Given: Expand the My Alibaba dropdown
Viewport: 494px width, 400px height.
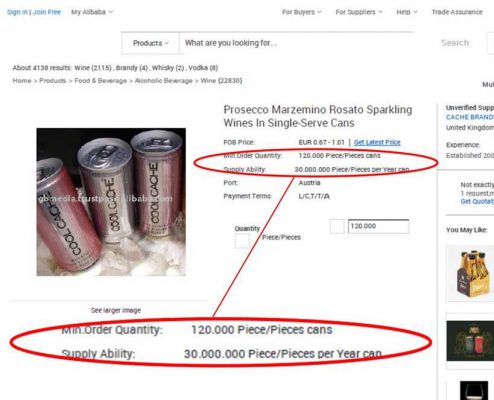Looking at the screenshot, I should [92, 12].
